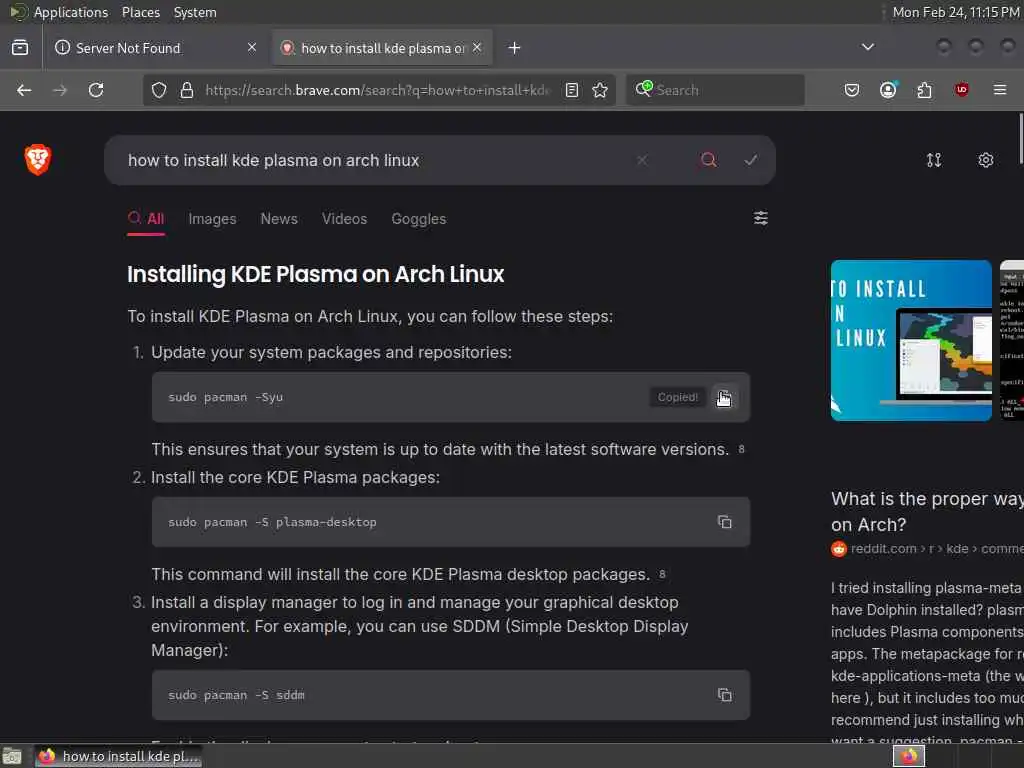1024x768 pixels.
Task: Click the workspace switcher Firefox icon
Action: [909, 756]
